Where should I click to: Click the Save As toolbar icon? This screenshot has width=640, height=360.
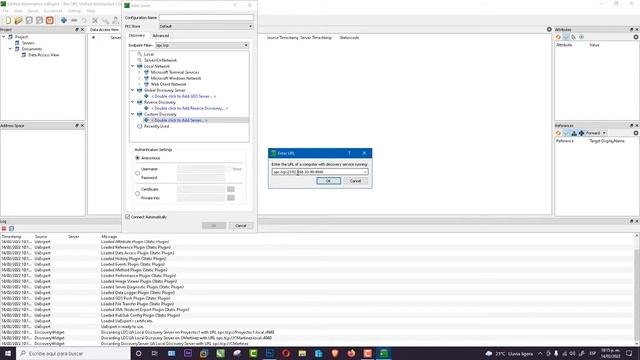(x=39, y=20)
